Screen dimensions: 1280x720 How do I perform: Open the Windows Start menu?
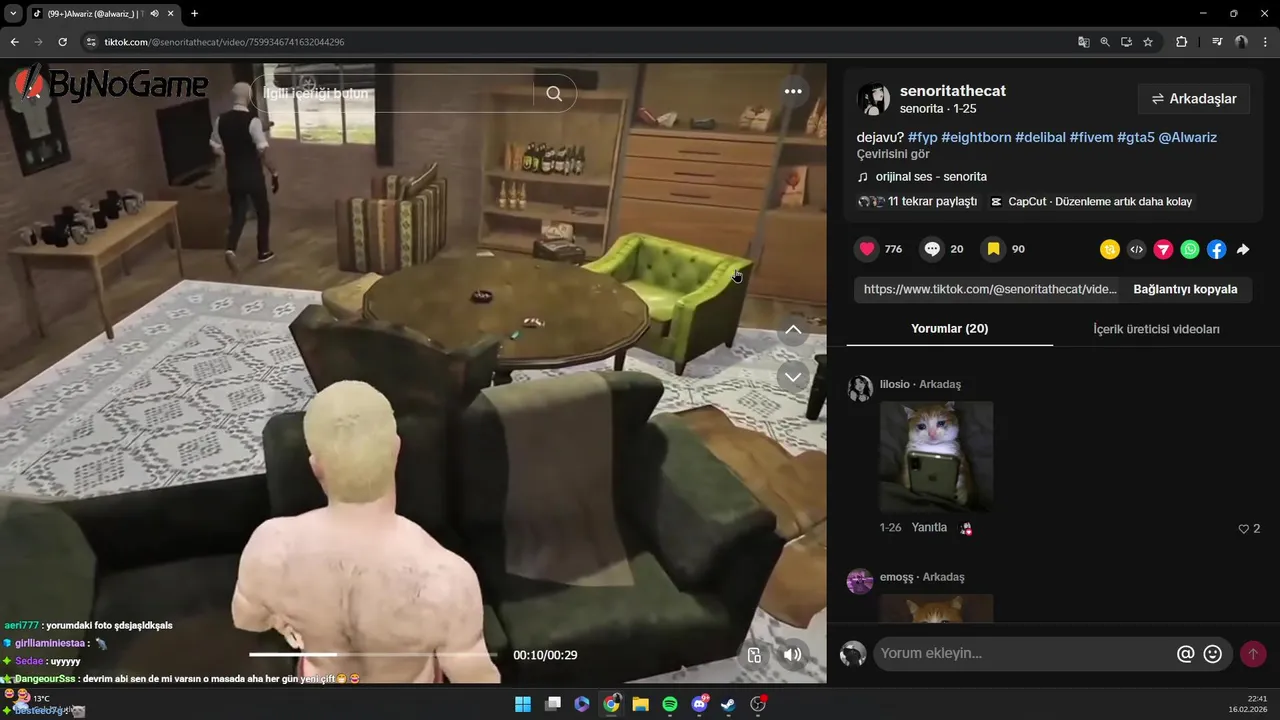(x=523, y=704)
